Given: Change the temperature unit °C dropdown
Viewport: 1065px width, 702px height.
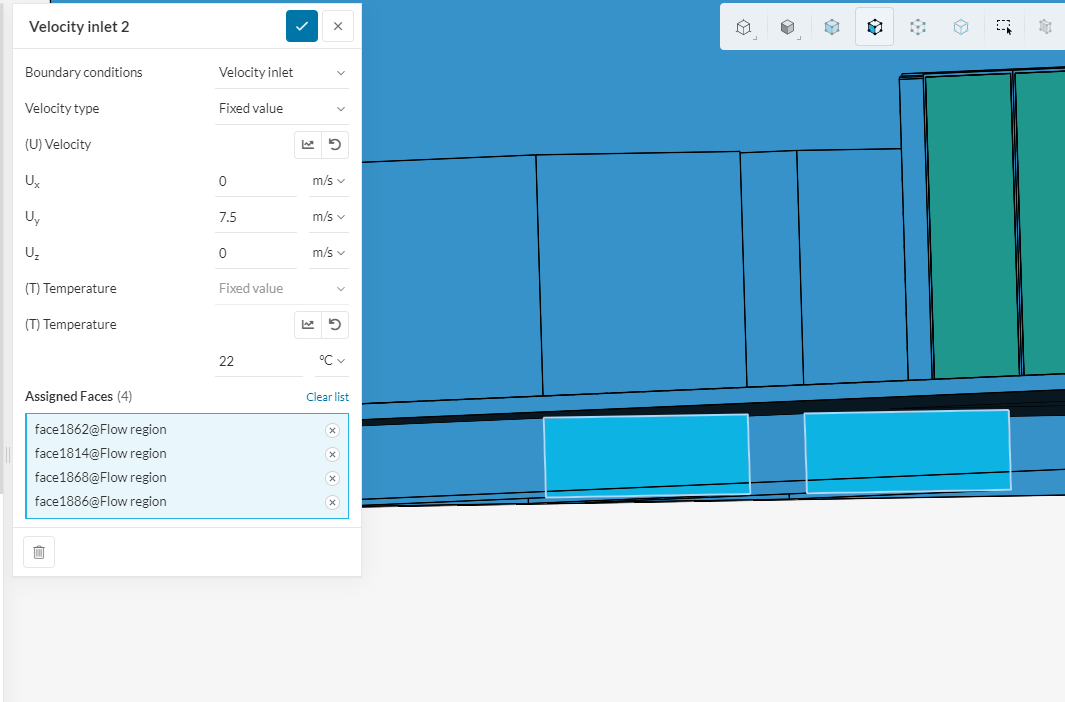Looking at the screenshot, I should [332, 361].
